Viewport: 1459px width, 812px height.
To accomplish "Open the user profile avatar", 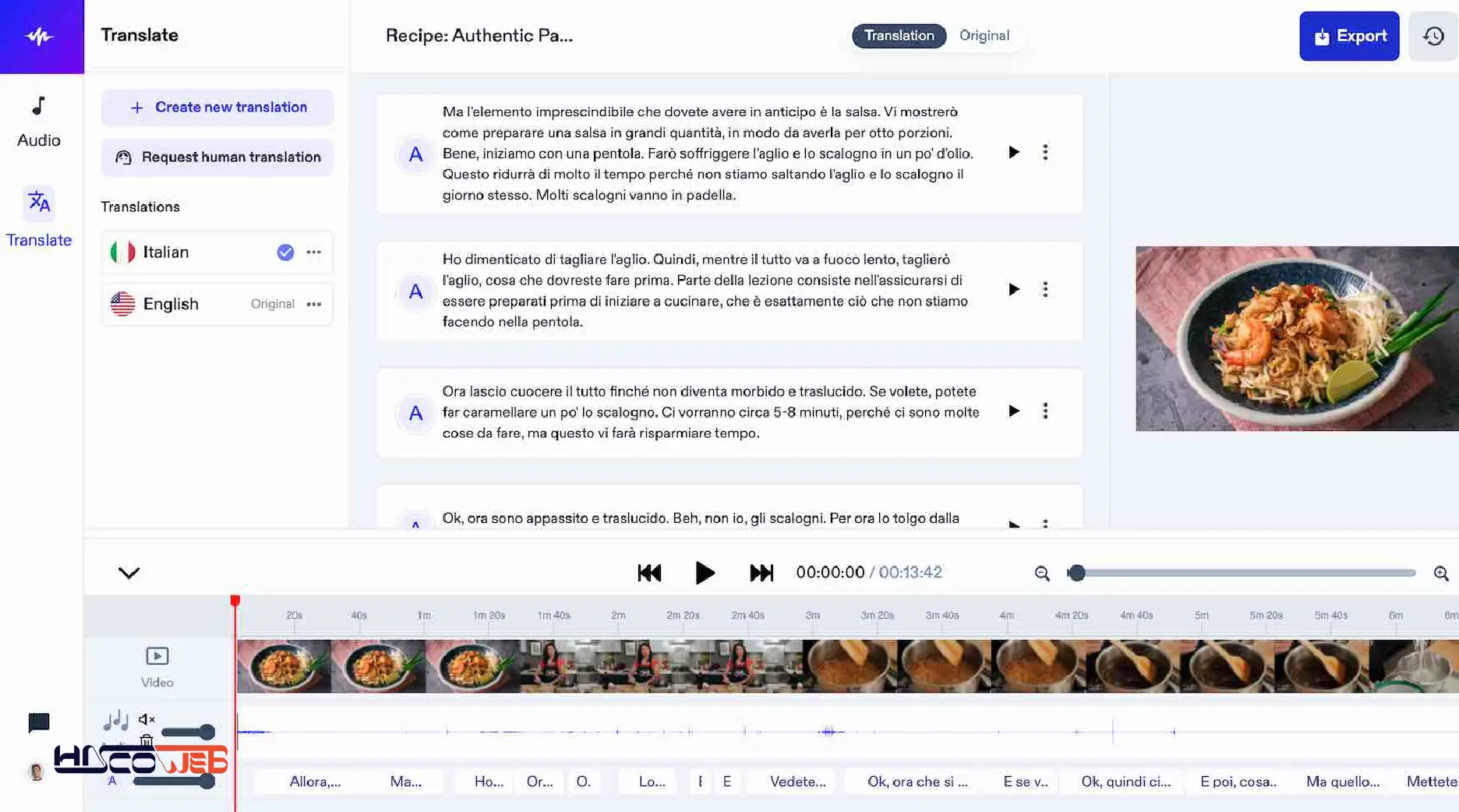I will click(36, 772).
